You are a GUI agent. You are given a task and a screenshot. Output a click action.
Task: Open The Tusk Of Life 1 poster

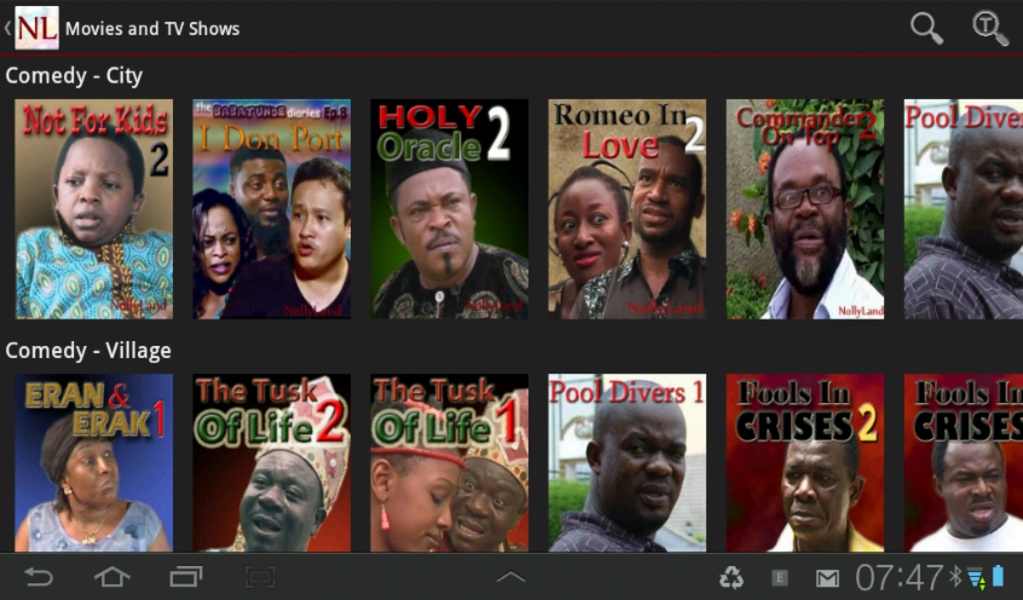[450, 462]
